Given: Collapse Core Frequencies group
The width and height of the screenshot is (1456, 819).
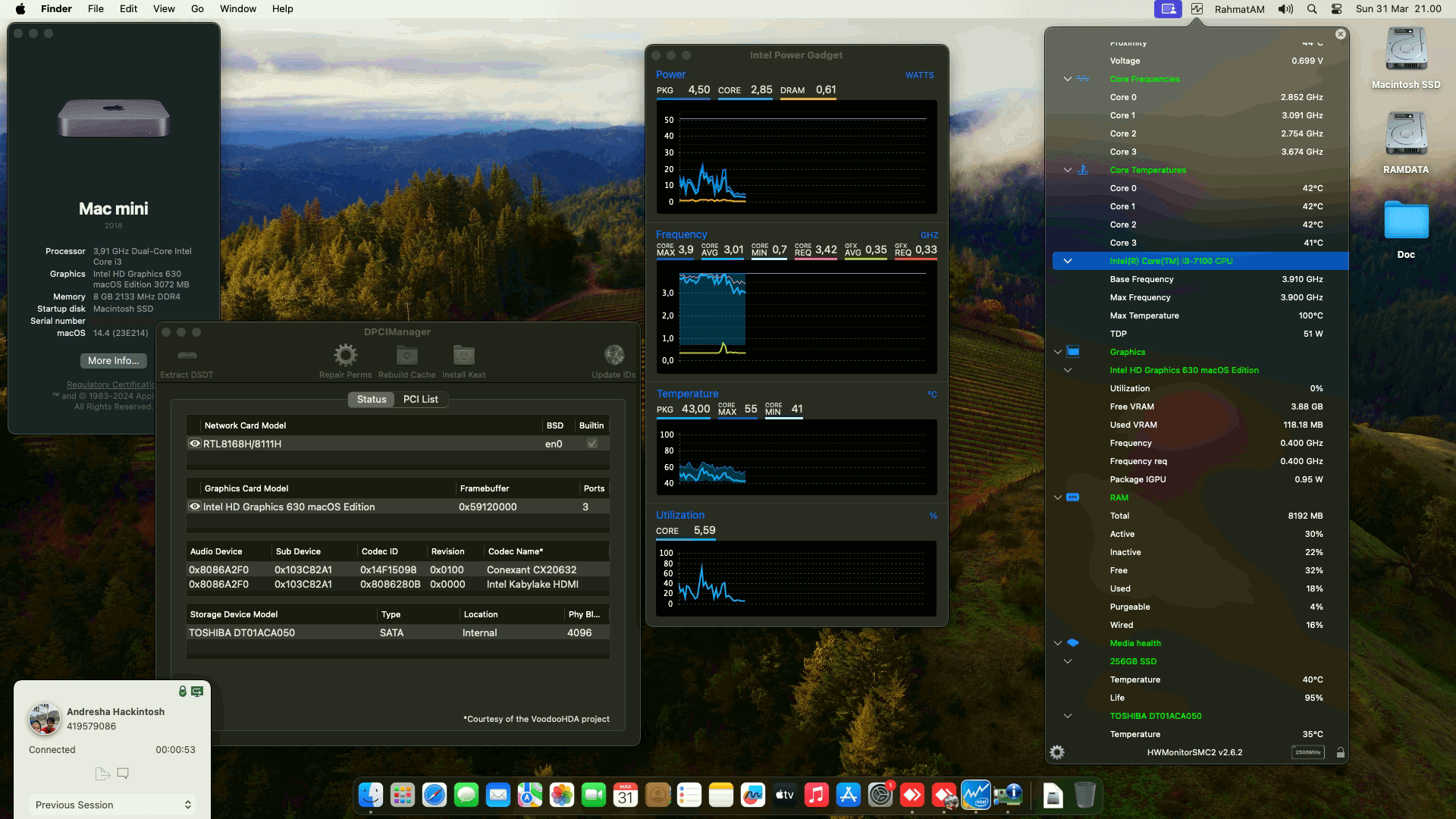Looking at the screenshot, I should click(1068, 79).
